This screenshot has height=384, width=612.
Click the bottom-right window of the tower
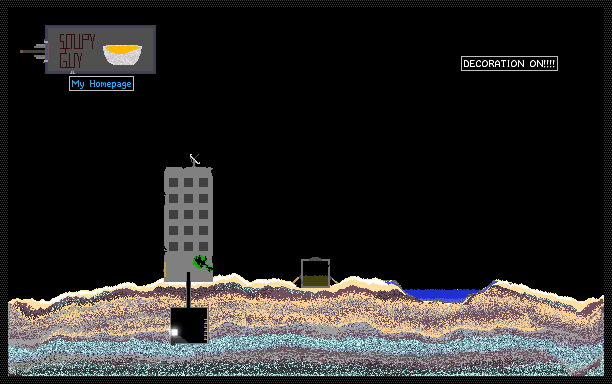[x=203, y=246]
